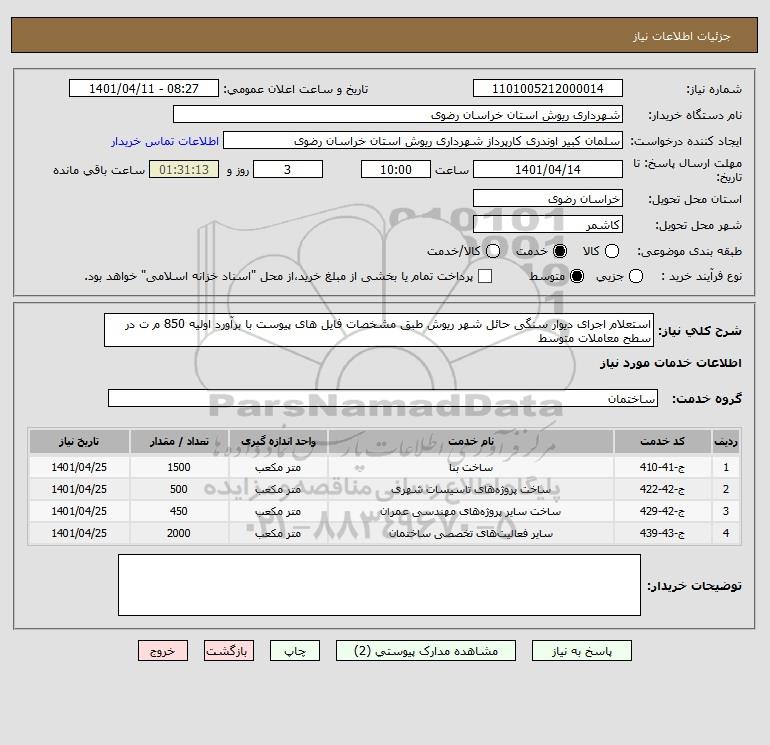Toggle the Islamic treasury bonds payment checkbox
The width and height of the screenshot is (770, 745).
click(485, 276)
